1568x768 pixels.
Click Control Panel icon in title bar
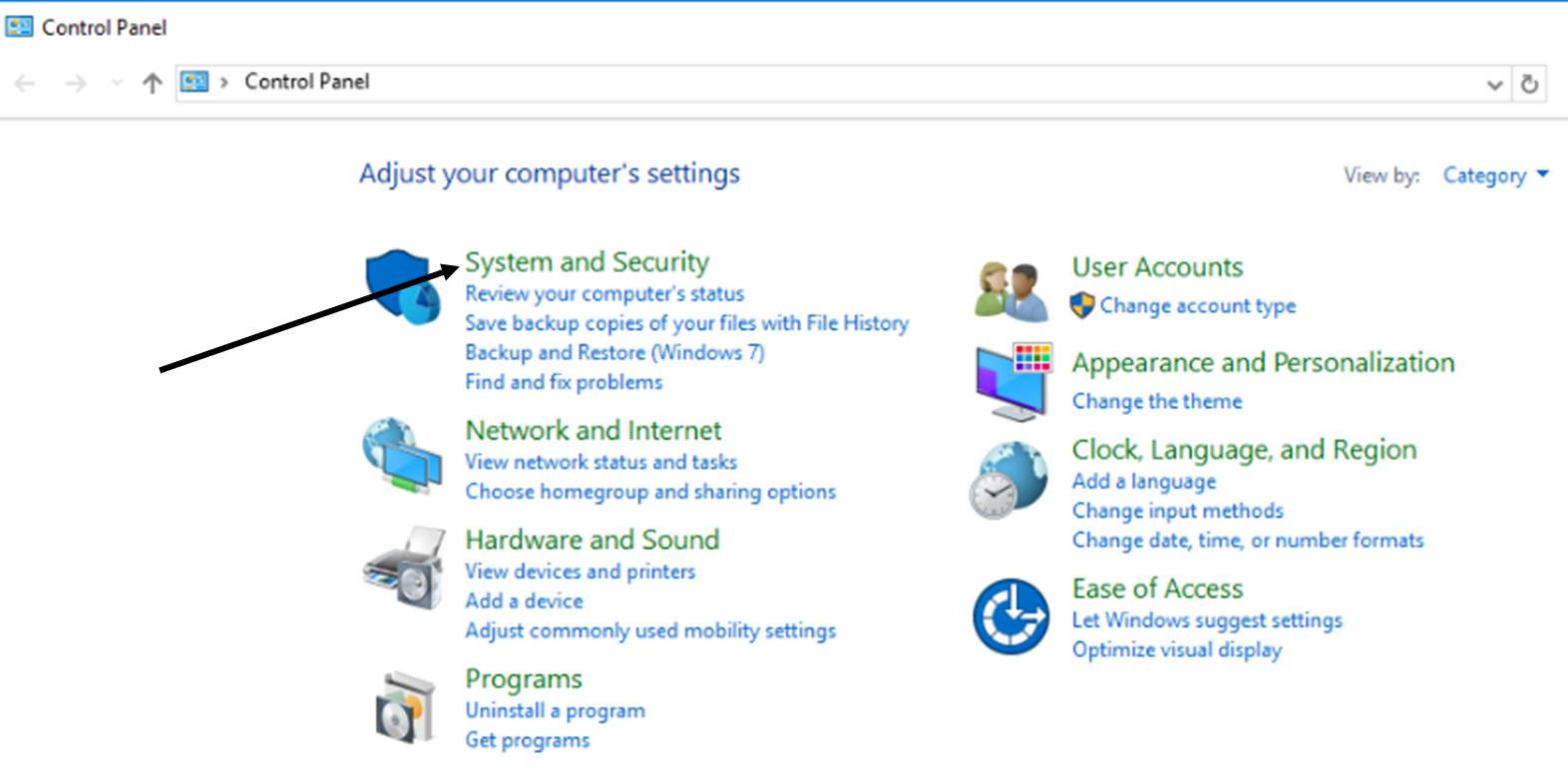pyautogui.click(x=19, y=26)
